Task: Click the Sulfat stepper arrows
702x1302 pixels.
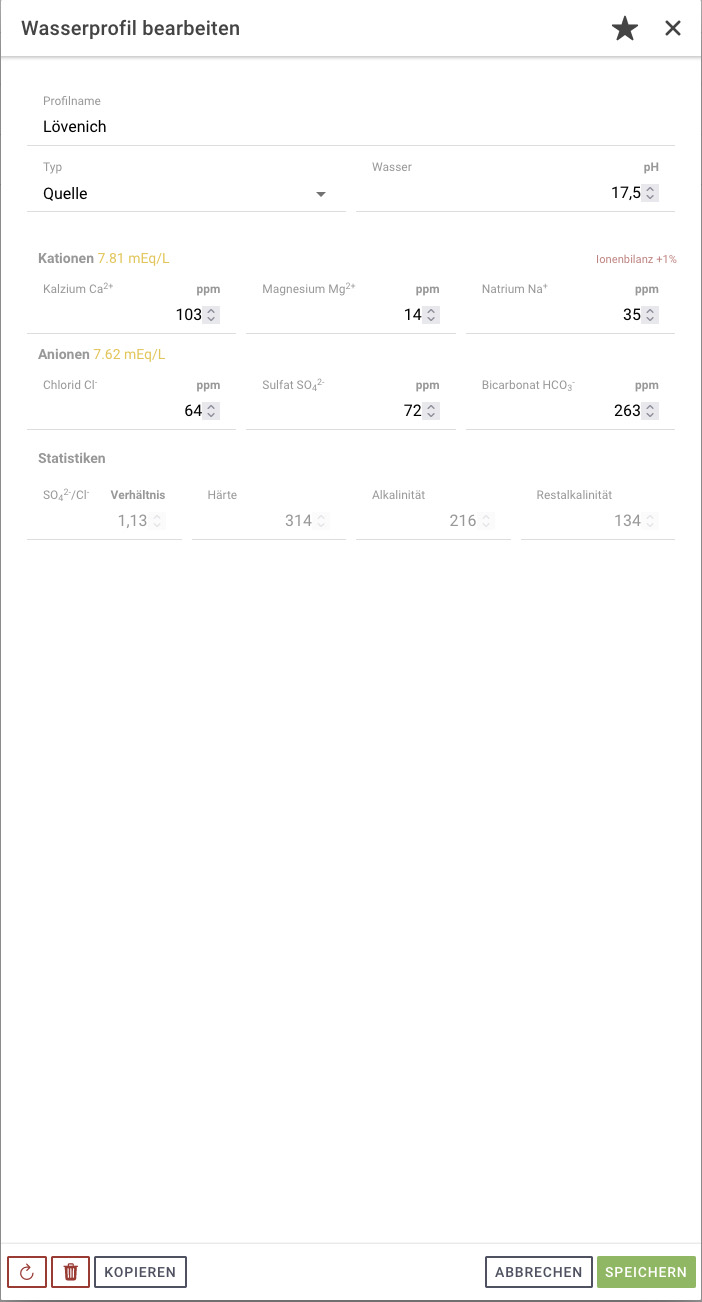Action: [x=431, y=411]
